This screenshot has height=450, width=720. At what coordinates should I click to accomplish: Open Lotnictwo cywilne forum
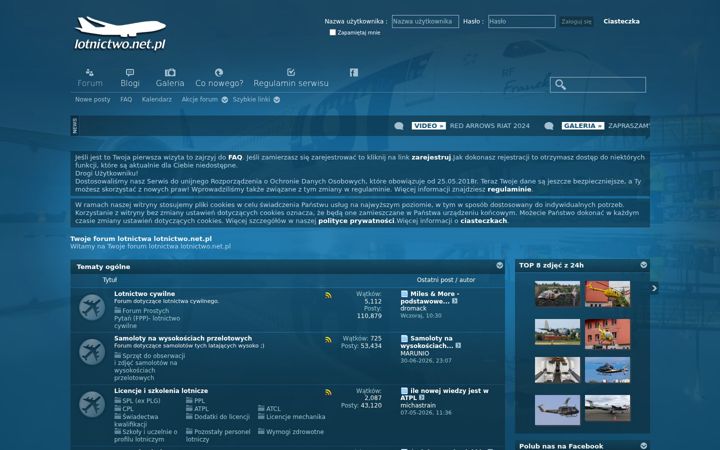(144, 293)
